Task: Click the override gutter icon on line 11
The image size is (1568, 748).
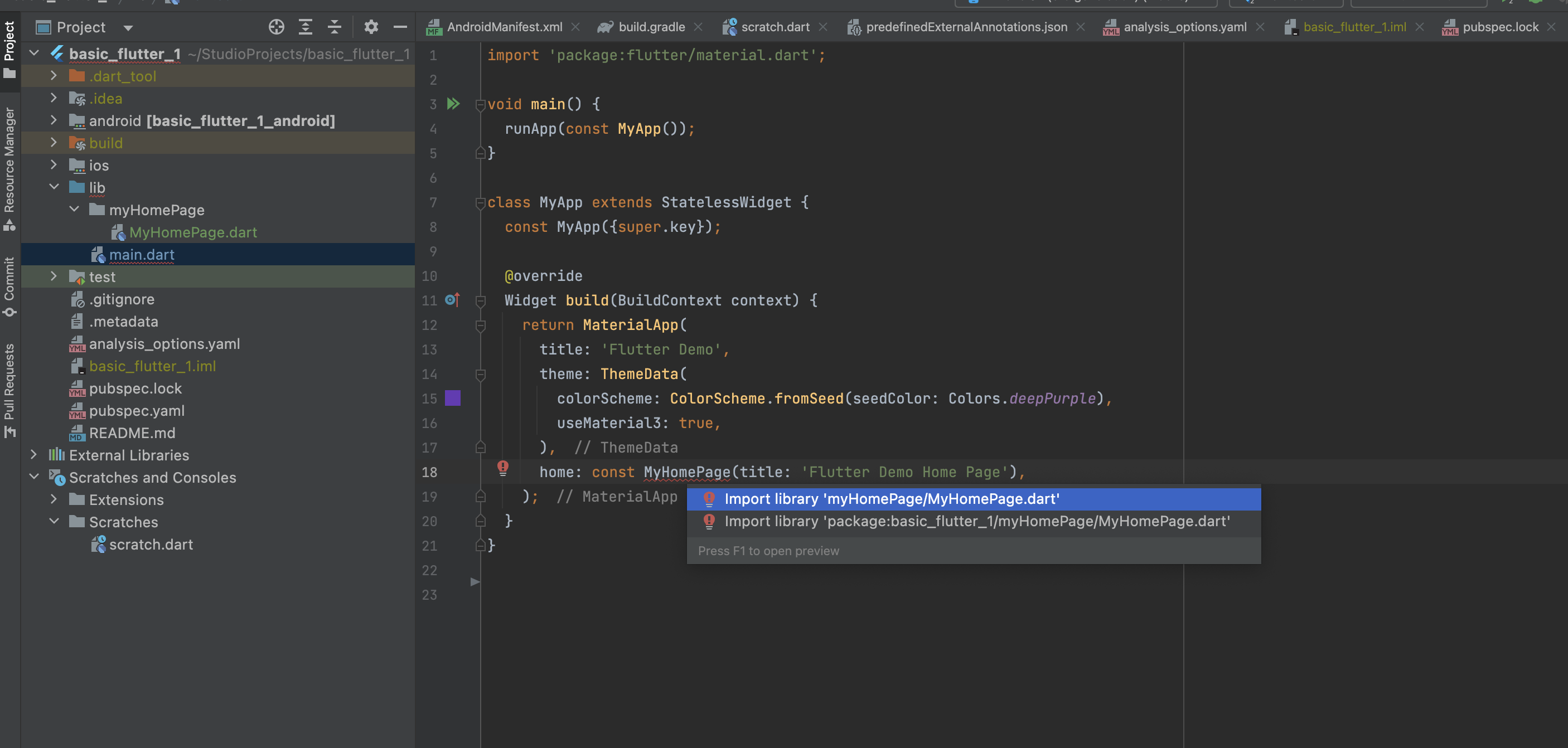Action: 452,299
